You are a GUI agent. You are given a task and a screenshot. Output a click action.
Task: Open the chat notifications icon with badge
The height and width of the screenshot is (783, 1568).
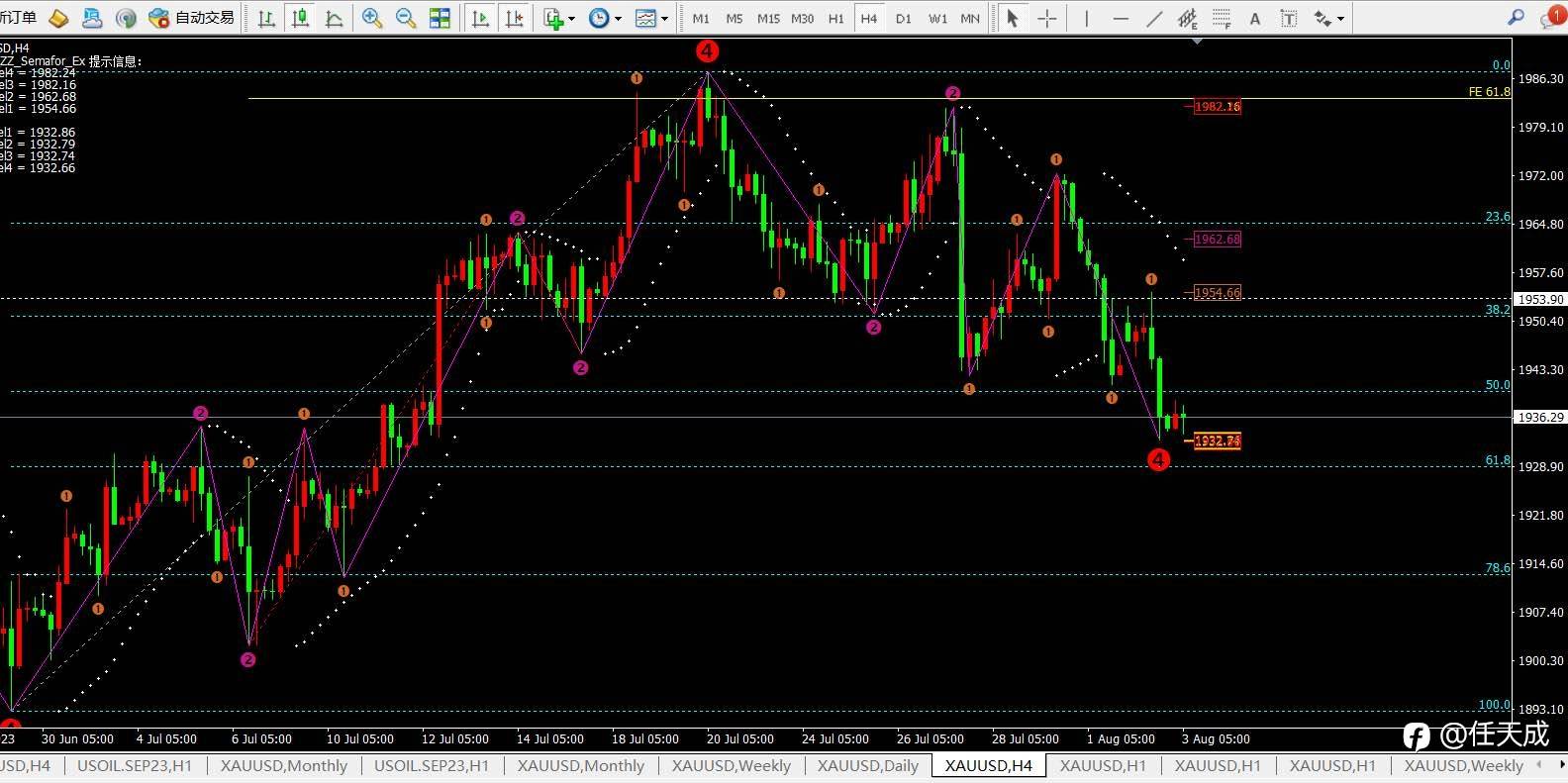pyautogui.click(x=1552, y=17)
